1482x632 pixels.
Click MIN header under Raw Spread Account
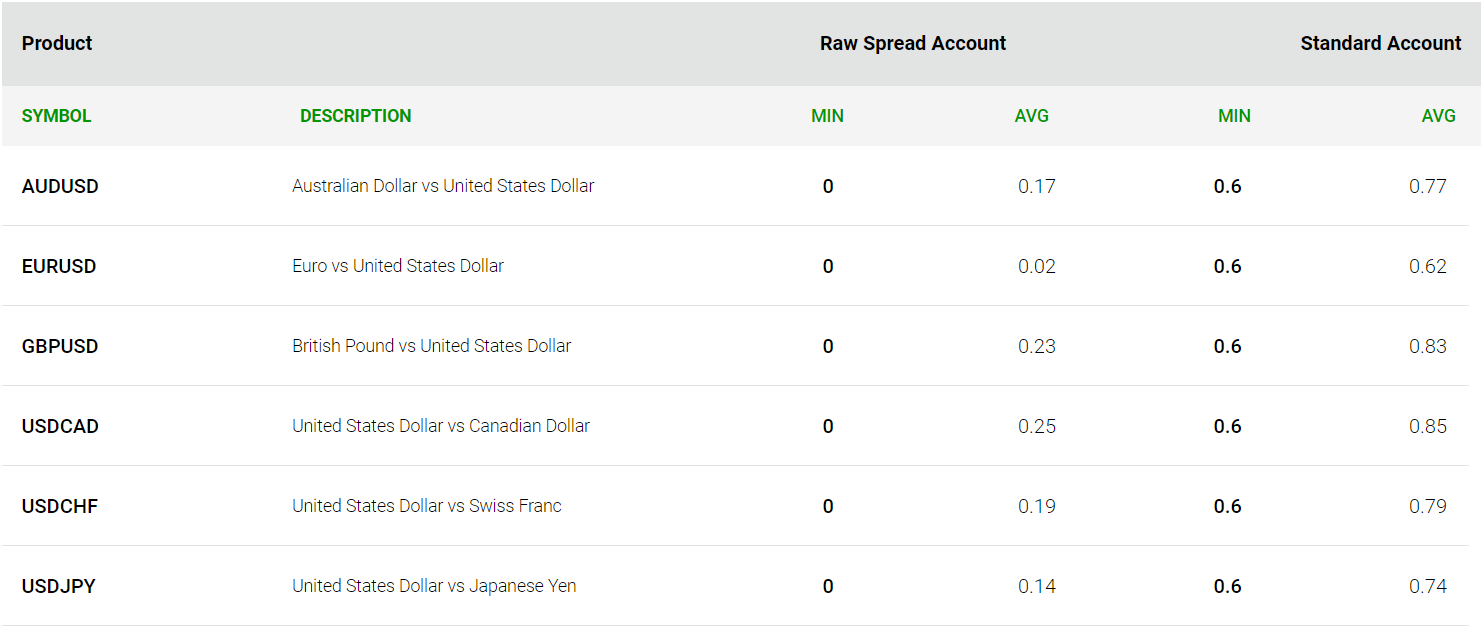[827, 116]
